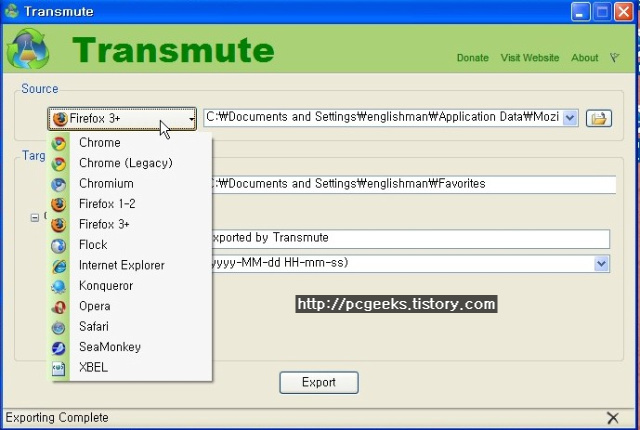Click the 'Exported by Transmute' text field
Screen dimensions: 640x430
click(411, 238)
